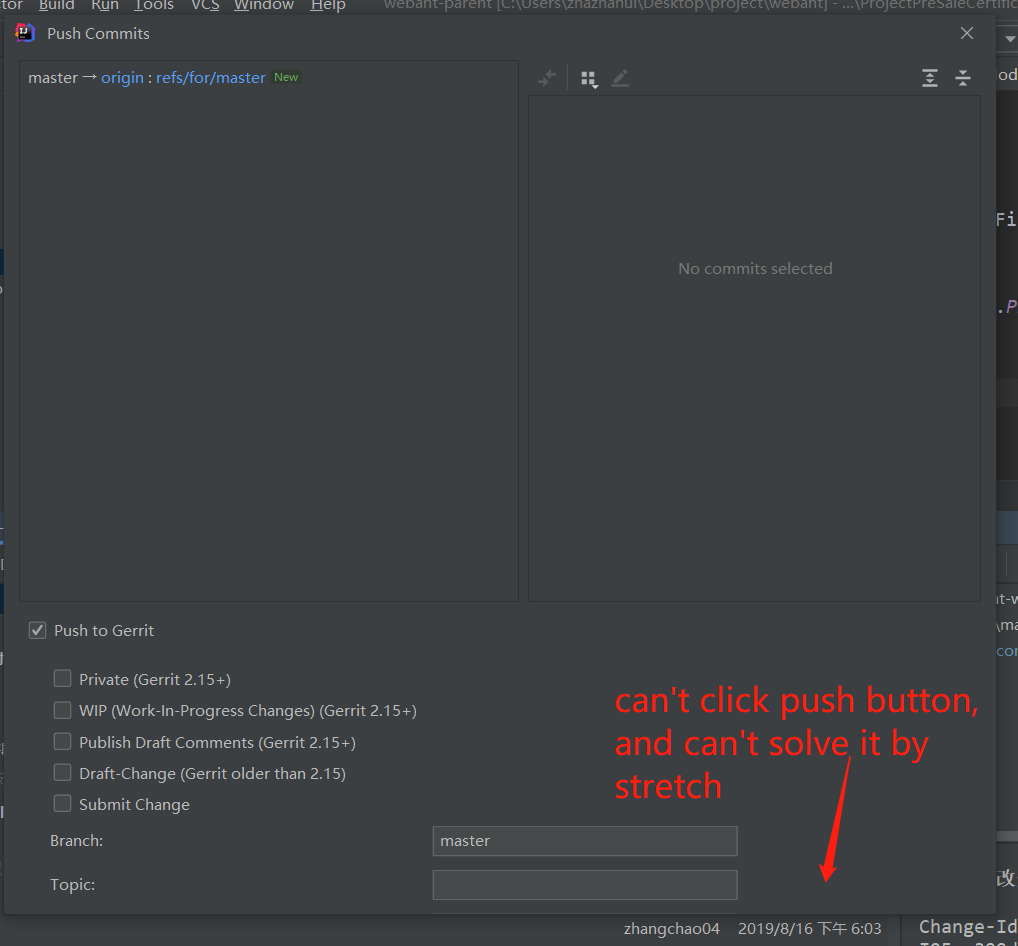The image size is (1018, 946).
Task: Click the Branch field containing master
Action: click(585, 841)
